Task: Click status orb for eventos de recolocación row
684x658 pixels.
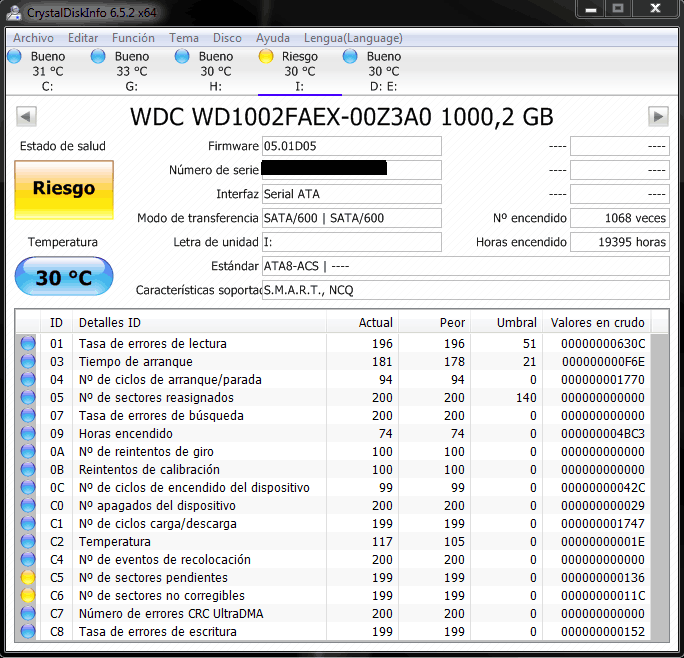Action: [28, 559]
